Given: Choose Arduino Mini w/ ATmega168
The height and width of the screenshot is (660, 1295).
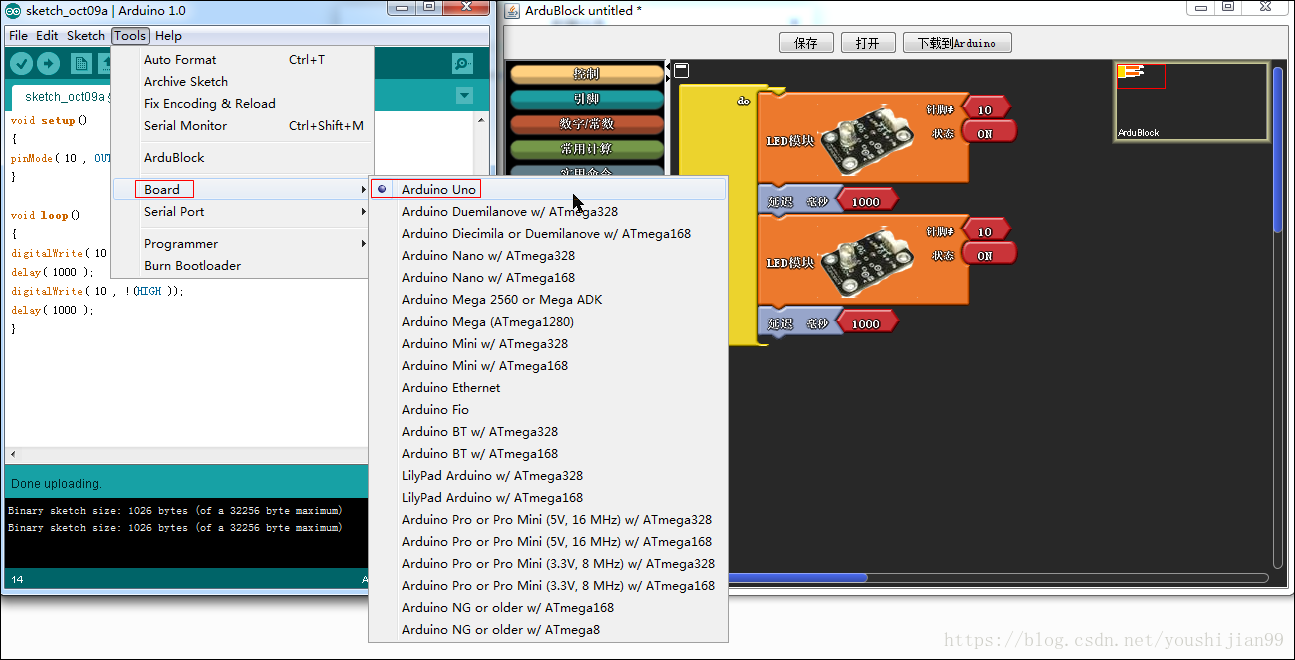Looking at the screenshot, I should (x=548, y=365).
